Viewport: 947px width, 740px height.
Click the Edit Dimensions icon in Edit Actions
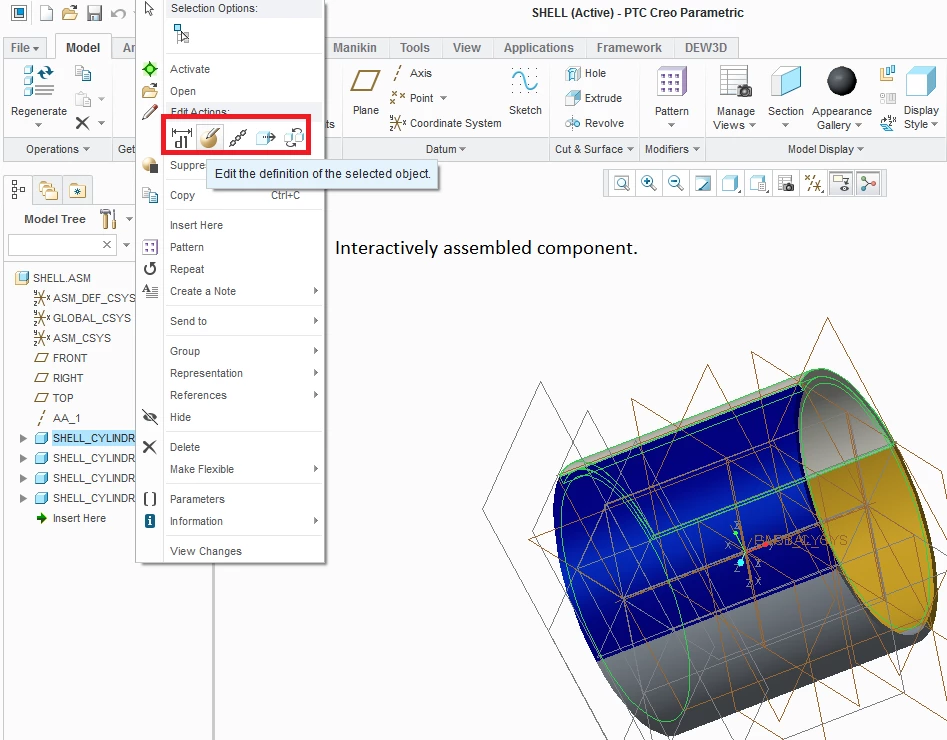pyautogui.click(x=181, y=138)
